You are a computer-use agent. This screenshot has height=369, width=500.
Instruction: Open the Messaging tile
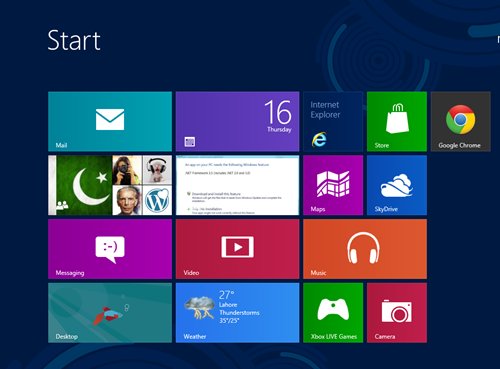110,249
